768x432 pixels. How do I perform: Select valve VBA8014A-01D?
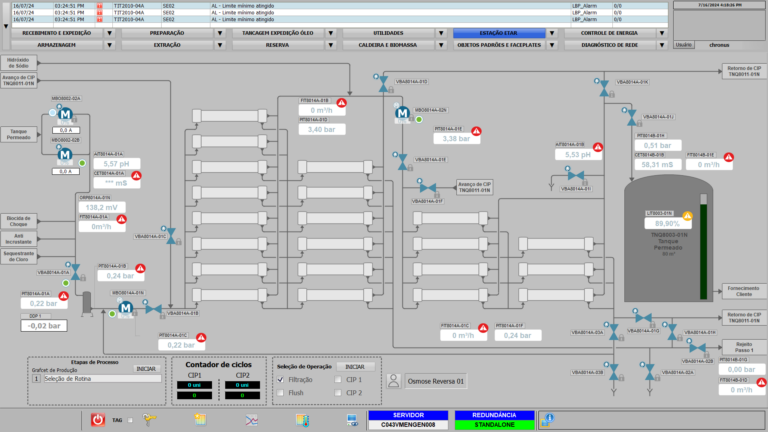384,84
